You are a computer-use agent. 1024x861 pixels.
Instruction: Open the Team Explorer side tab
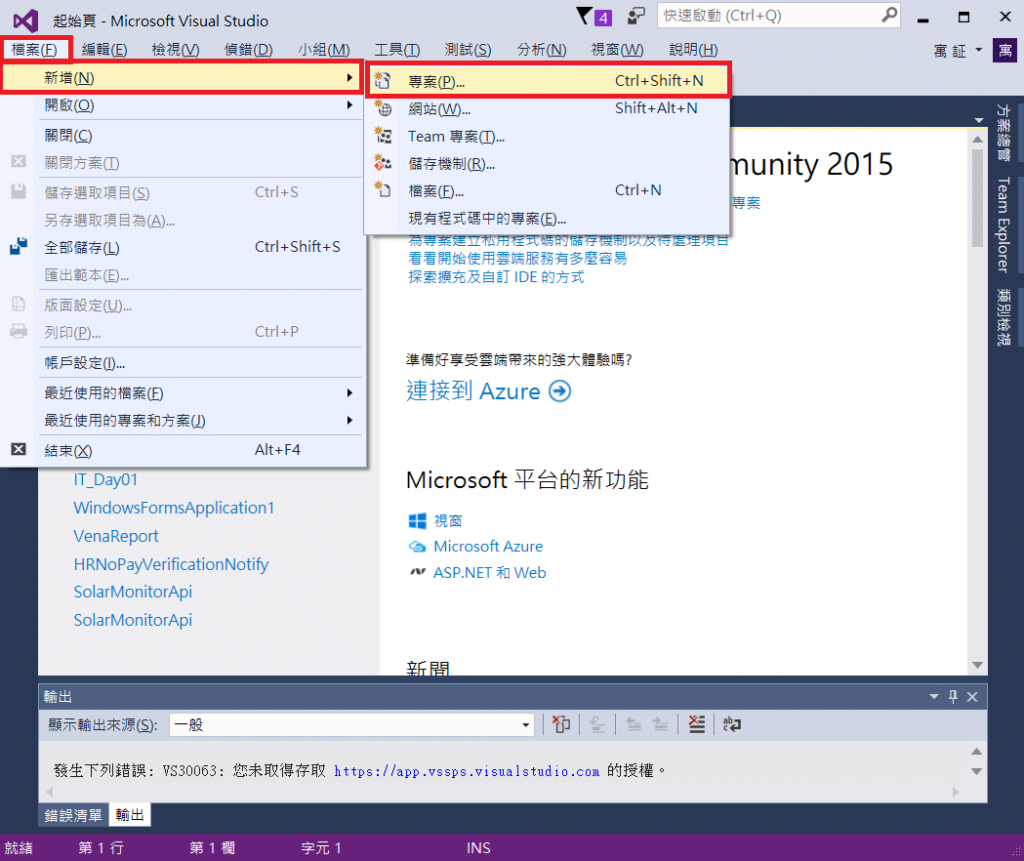click(1004, 224)
